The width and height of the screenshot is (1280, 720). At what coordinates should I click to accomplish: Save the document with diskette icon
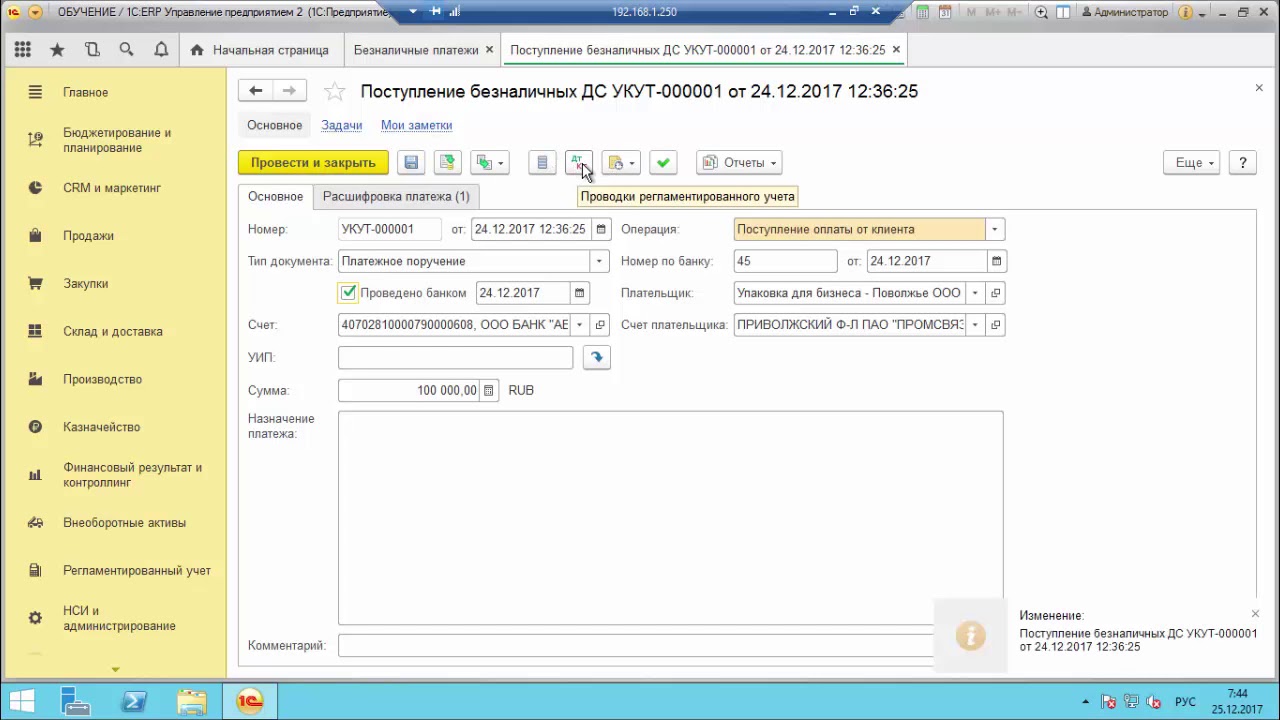coord(411,163)
